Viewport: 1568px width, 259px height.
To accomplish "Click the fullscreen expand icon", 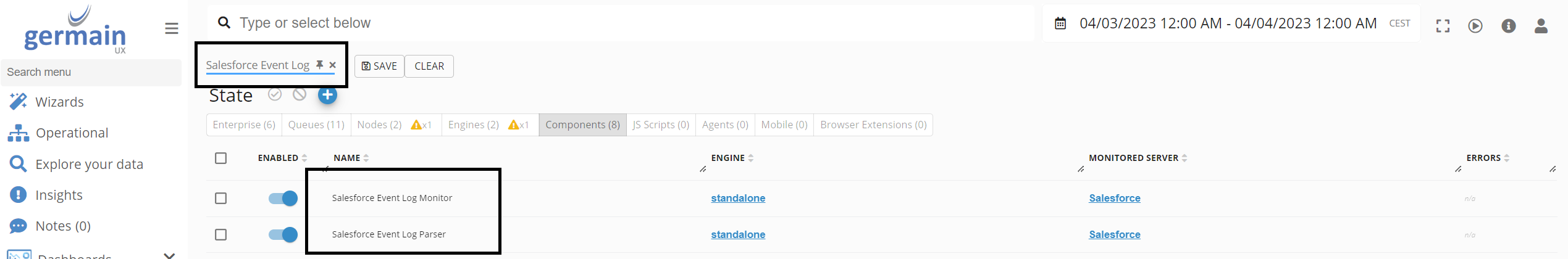I will coord(1443,26).
